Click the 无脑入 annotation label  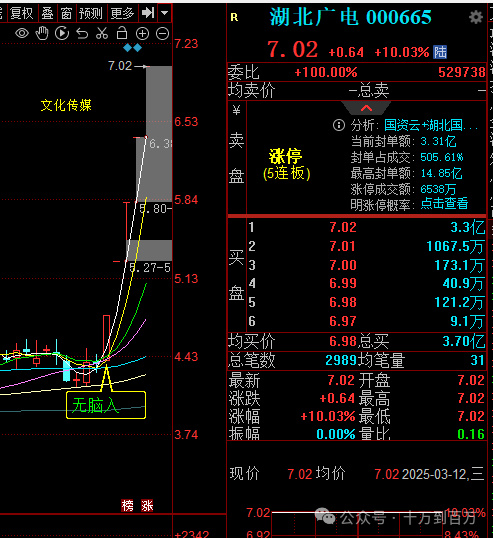tap(106, 405)
